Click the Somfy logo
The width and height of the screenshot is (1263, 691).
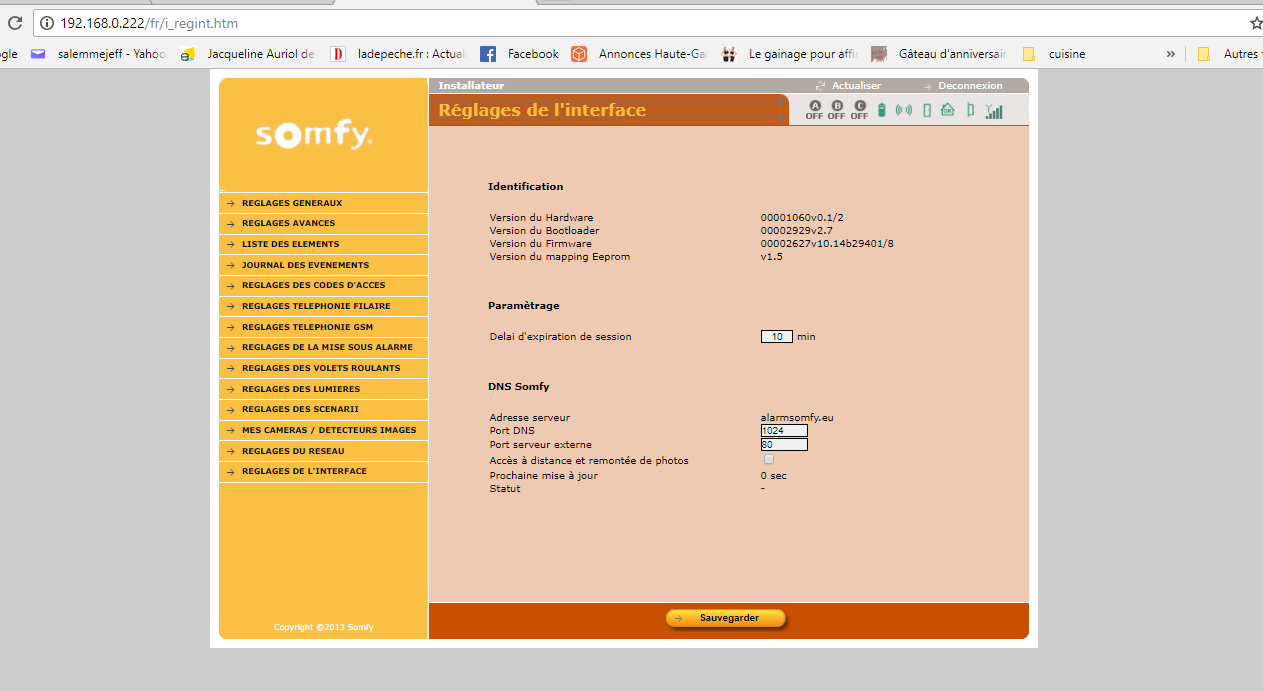coord(314,135)
